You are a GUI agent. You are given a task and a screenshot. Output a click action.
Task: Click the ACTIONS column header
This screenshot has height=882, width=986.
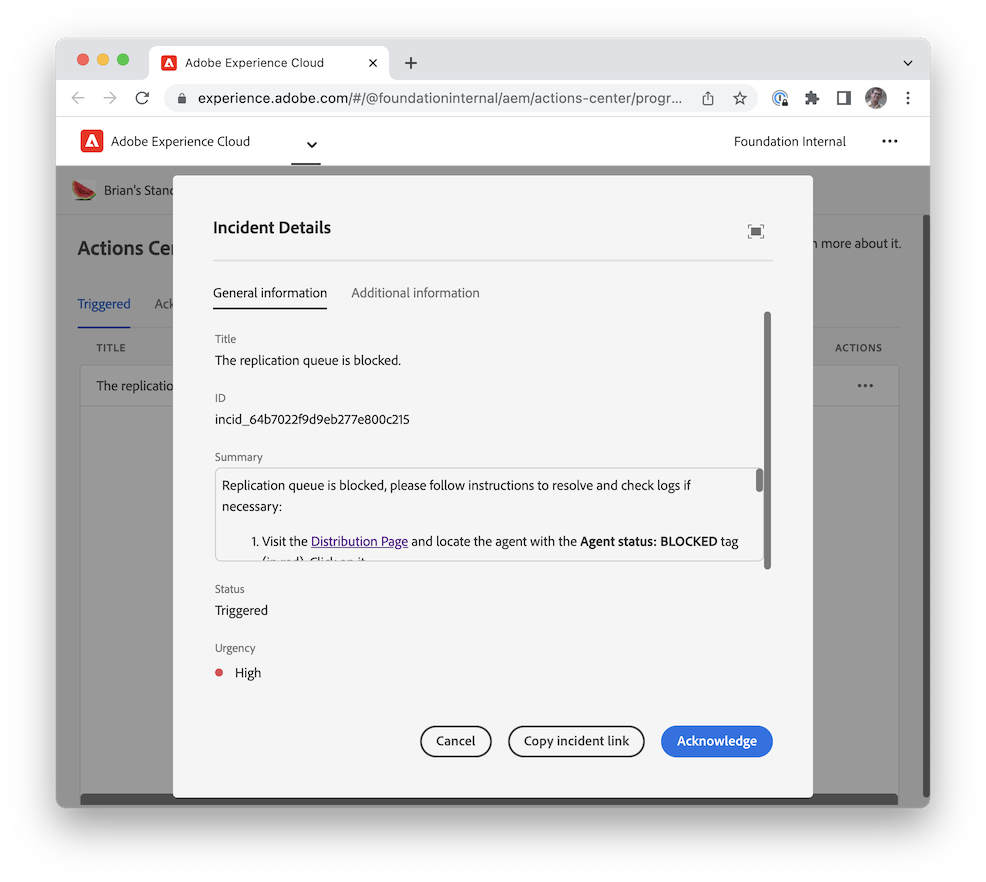pyautogui.click(x=858, y=348)
